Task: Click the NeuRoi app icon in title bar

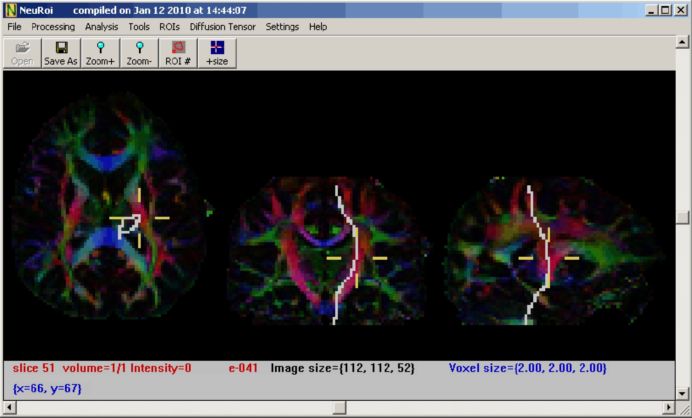Action: coord(10,9)
